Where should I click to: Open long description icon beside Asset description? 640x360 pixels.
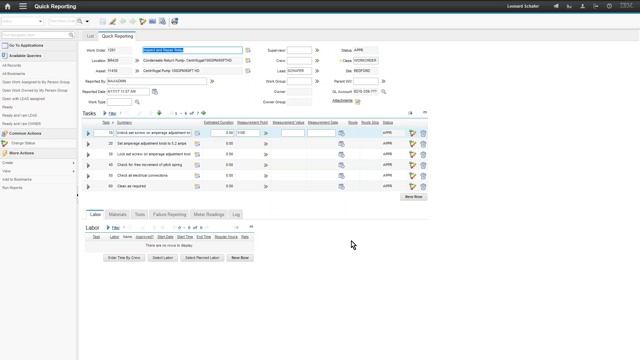click(x=248, y=71)
